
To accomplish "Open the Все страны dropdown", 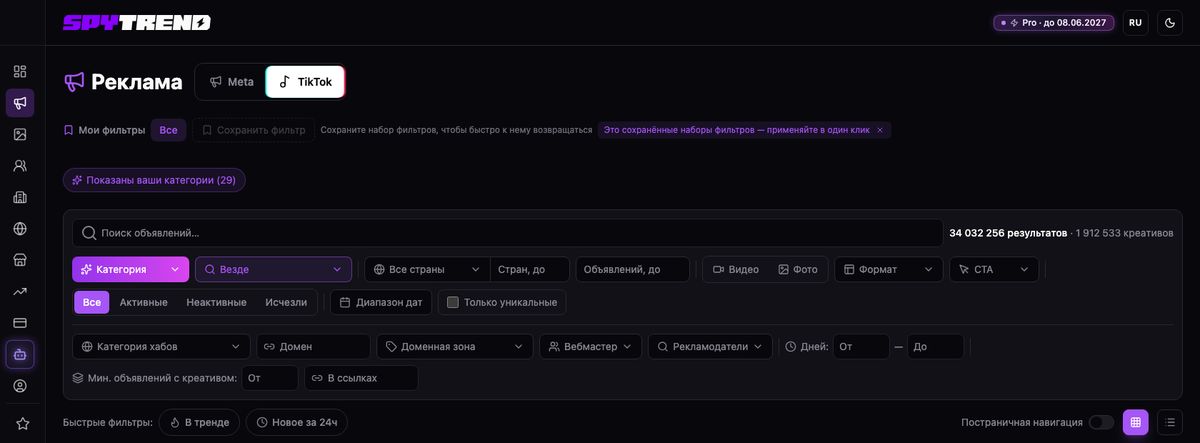I will pyautogui.click(x=427, y=269).
